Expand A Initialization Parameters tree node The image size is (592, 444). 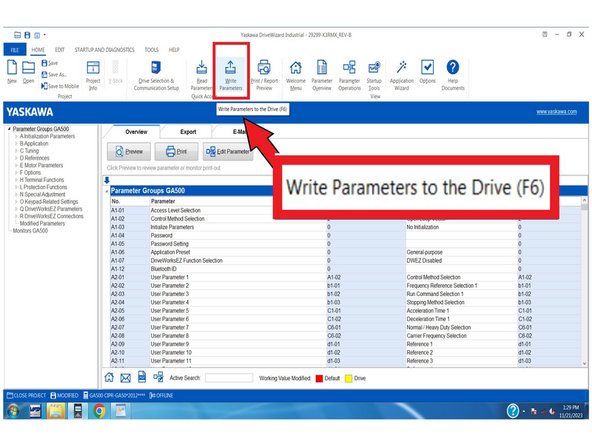(16, 136)
